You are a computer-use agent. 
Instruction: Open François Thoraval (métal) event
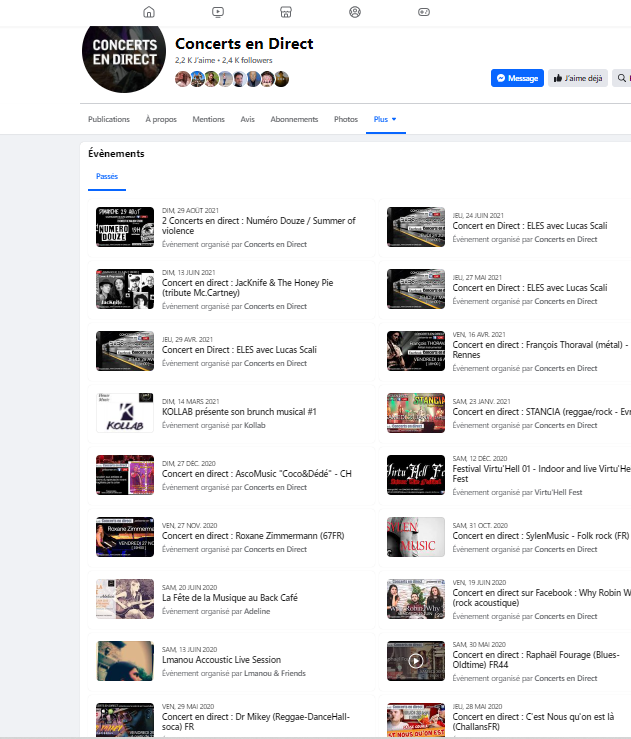540,350
